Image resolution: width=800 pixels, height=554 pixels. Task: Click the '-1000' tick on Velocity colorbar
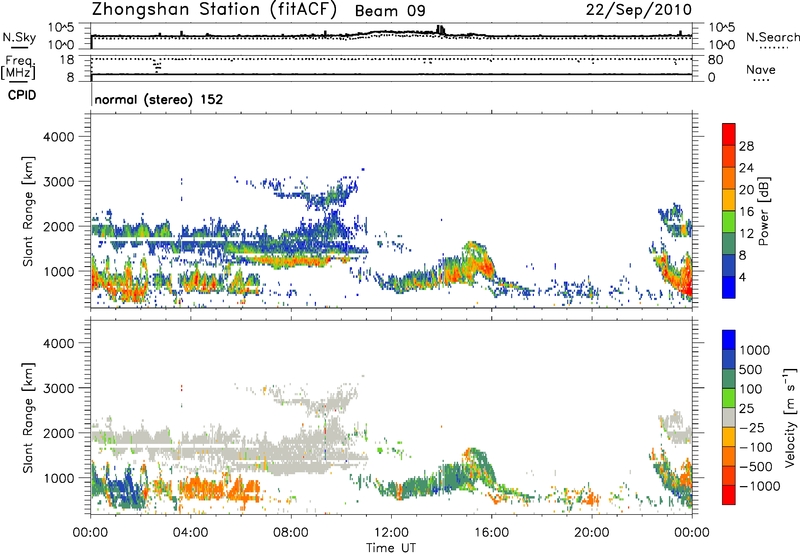759,486
